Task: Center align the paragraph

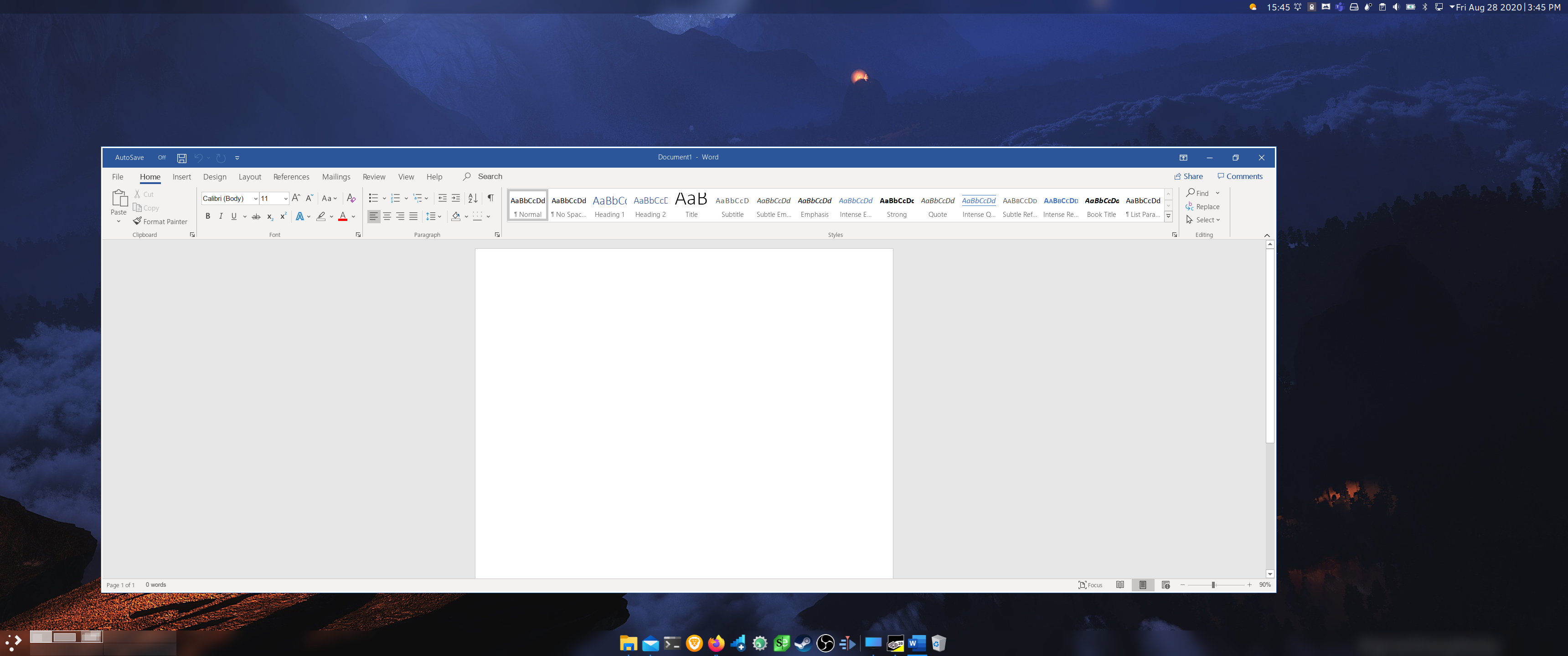Action: coord(387,216)
